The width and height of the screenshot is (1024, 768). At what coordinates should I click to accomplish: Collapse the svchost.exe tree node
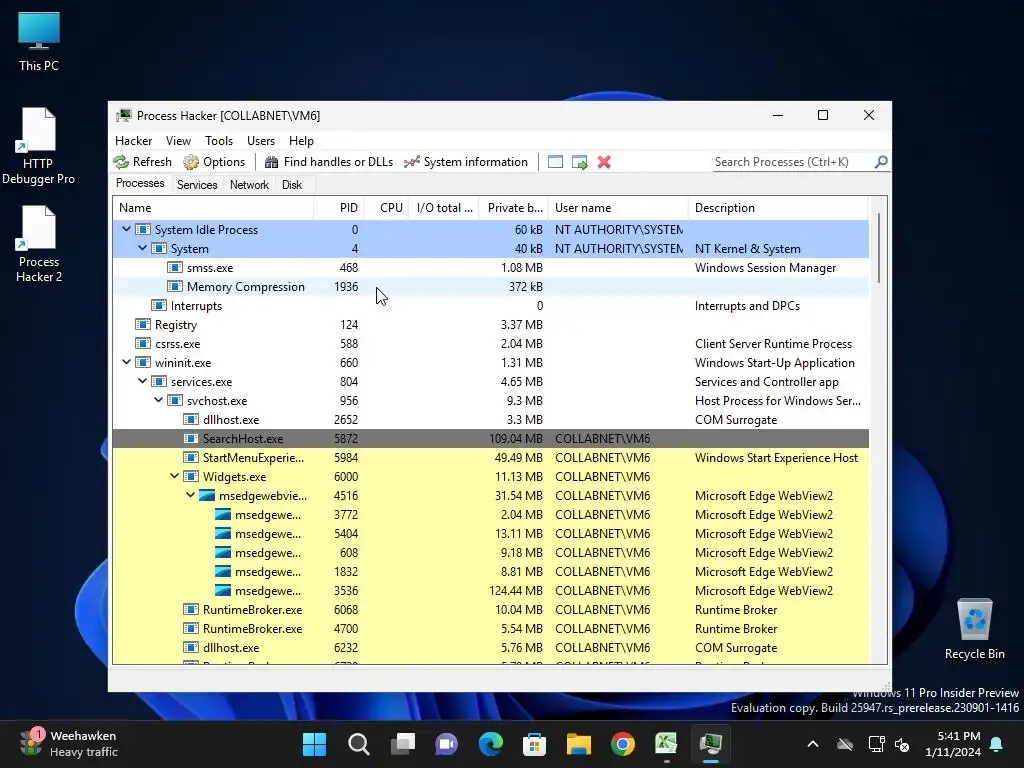tap(159, 400)
